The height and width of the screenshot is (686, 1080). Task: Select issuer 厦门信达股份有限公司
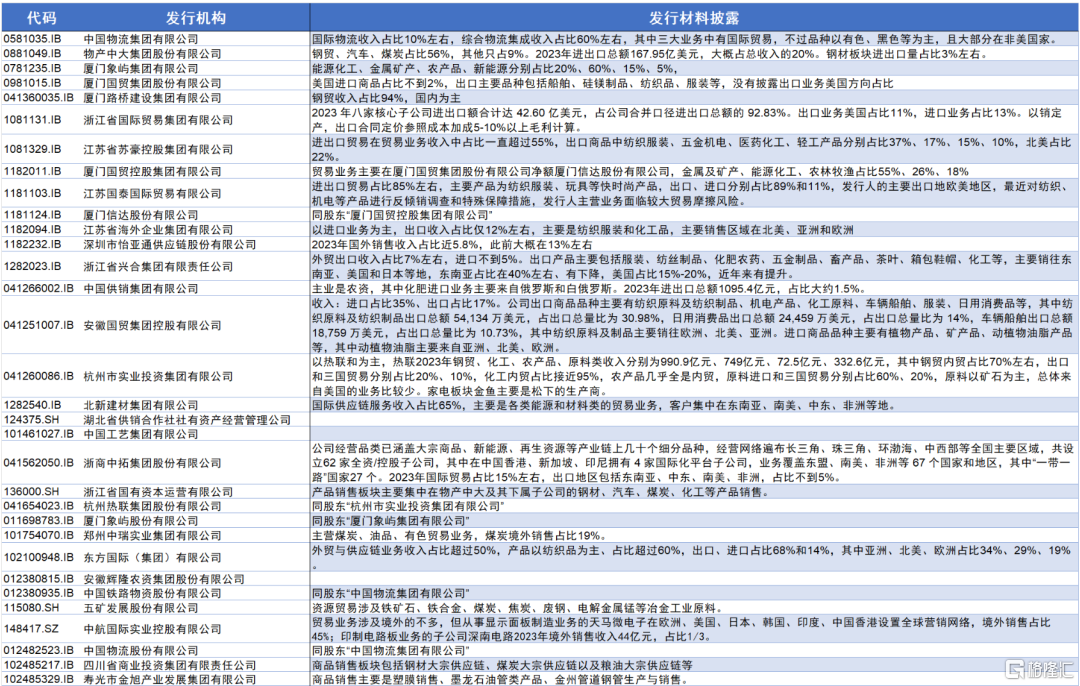coord(141,215)
